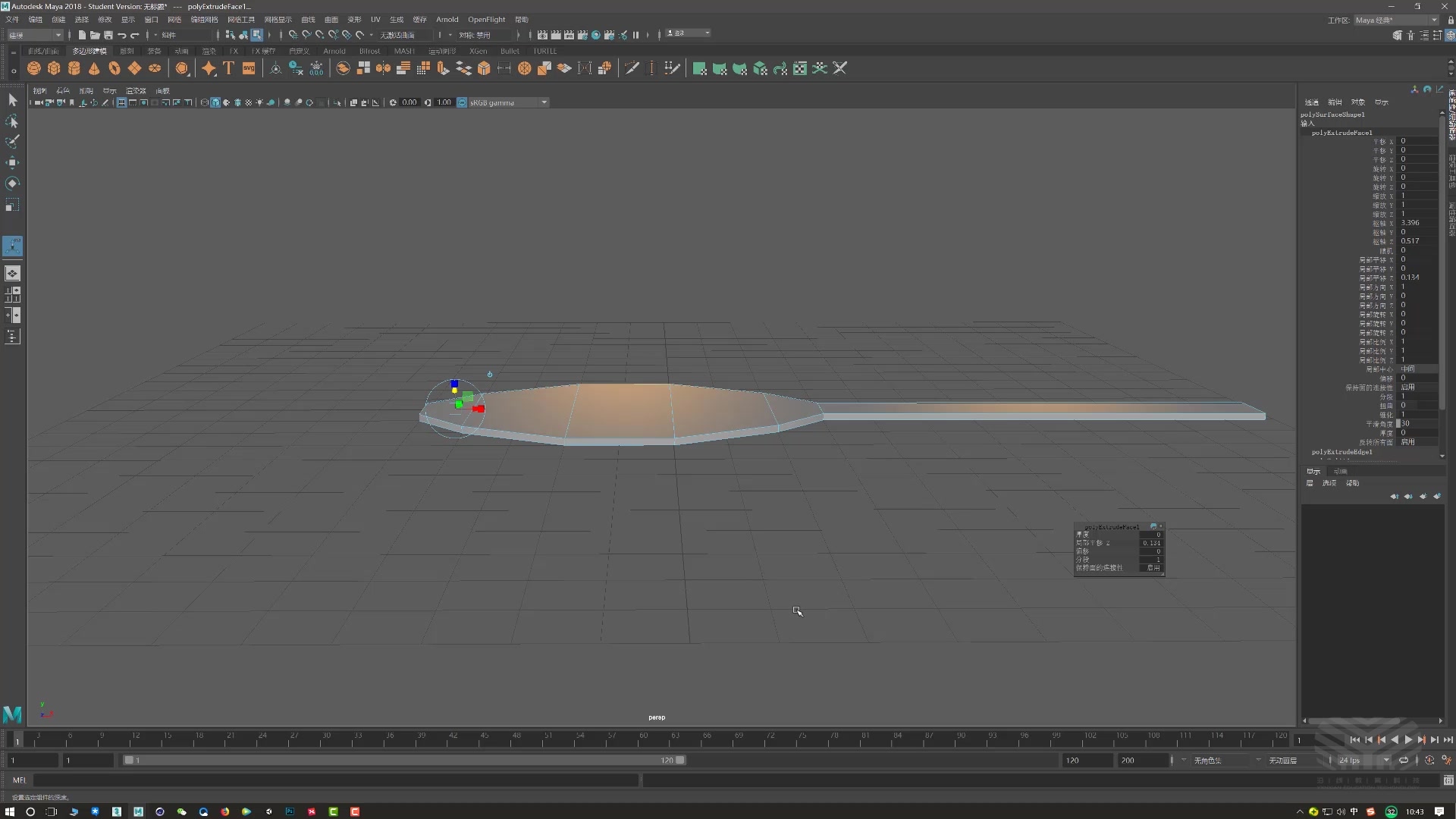Open the menu set dropdown labeled 建模

(36, 35)
